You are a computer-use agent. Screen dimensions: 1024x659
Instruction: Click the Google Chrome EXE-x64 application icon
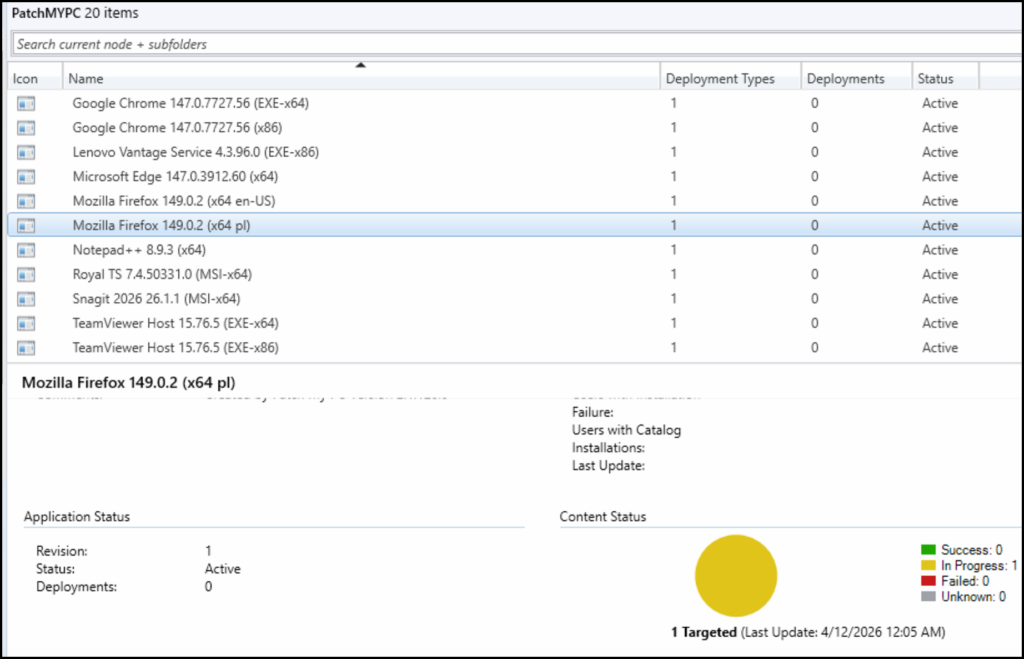26,103
